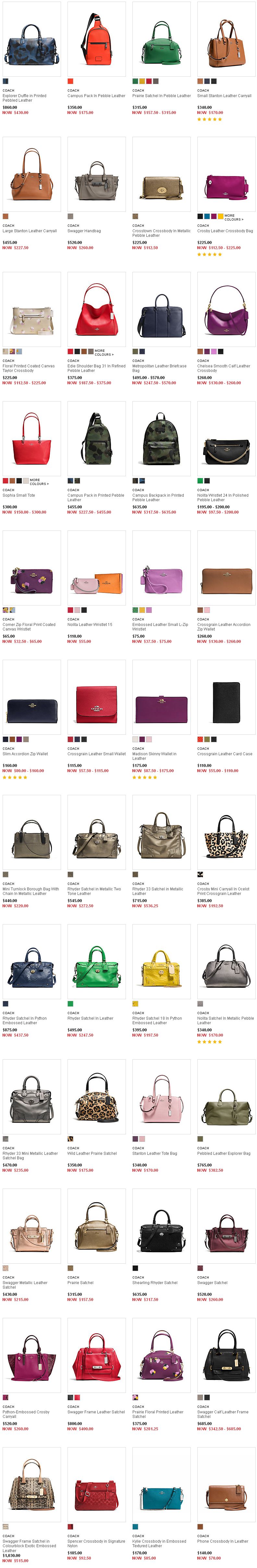Open the Pebbled Leather Explorer Bag link
The width and height of the screenshot is (257, 1568).
click(x=224, y=1153)
